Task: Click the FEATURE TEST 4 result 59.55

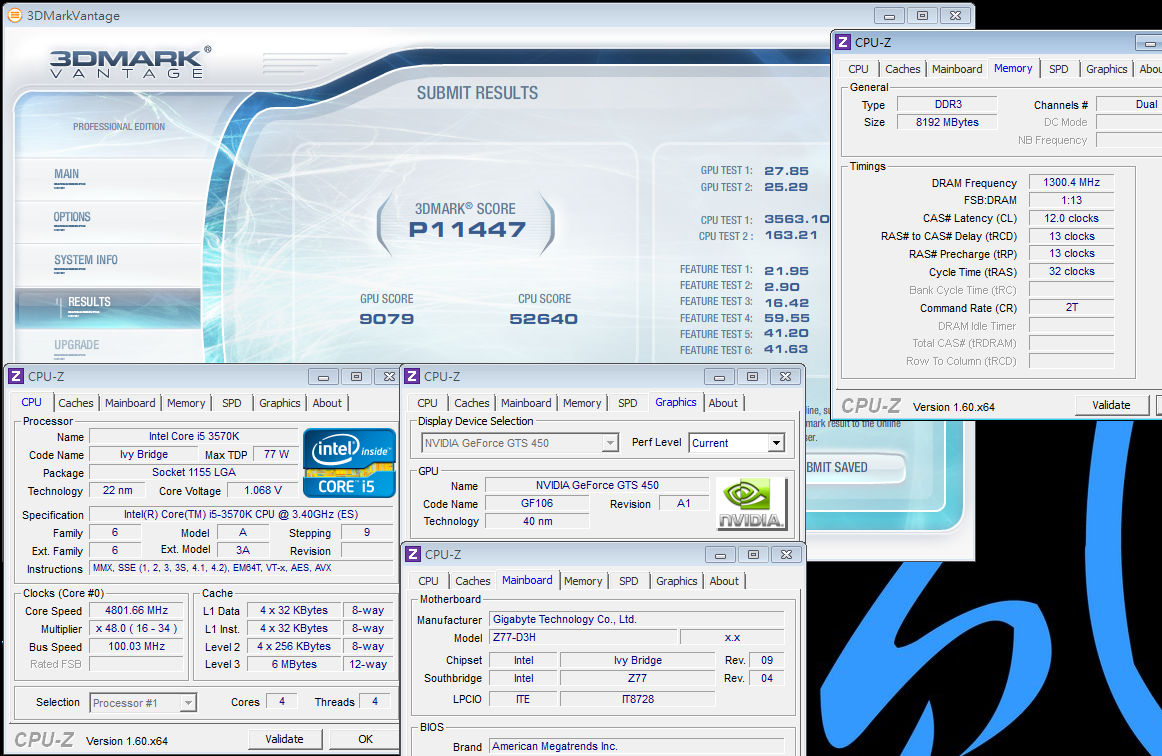Action: click(x=786, y=318)
